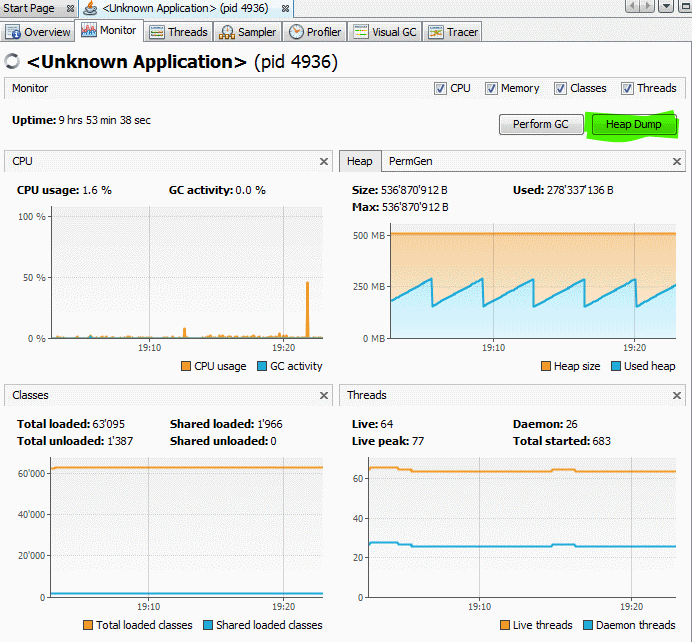Click the Total loaded 63'095 value
692x642 pixels.
pyautogui.click(x=109, y=424)
